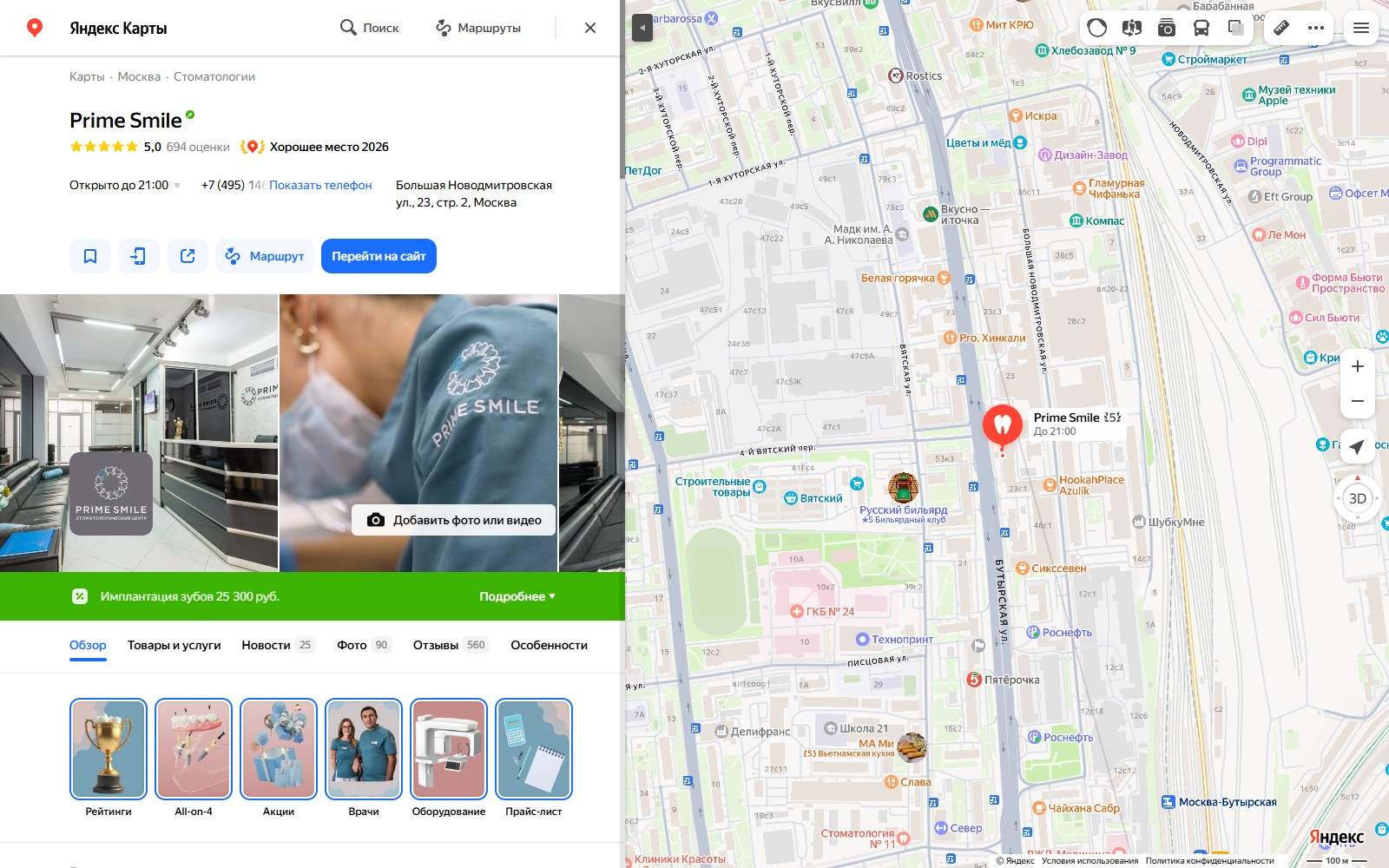Open the 'Врачи' story thumbnail

tap(364, 758)
